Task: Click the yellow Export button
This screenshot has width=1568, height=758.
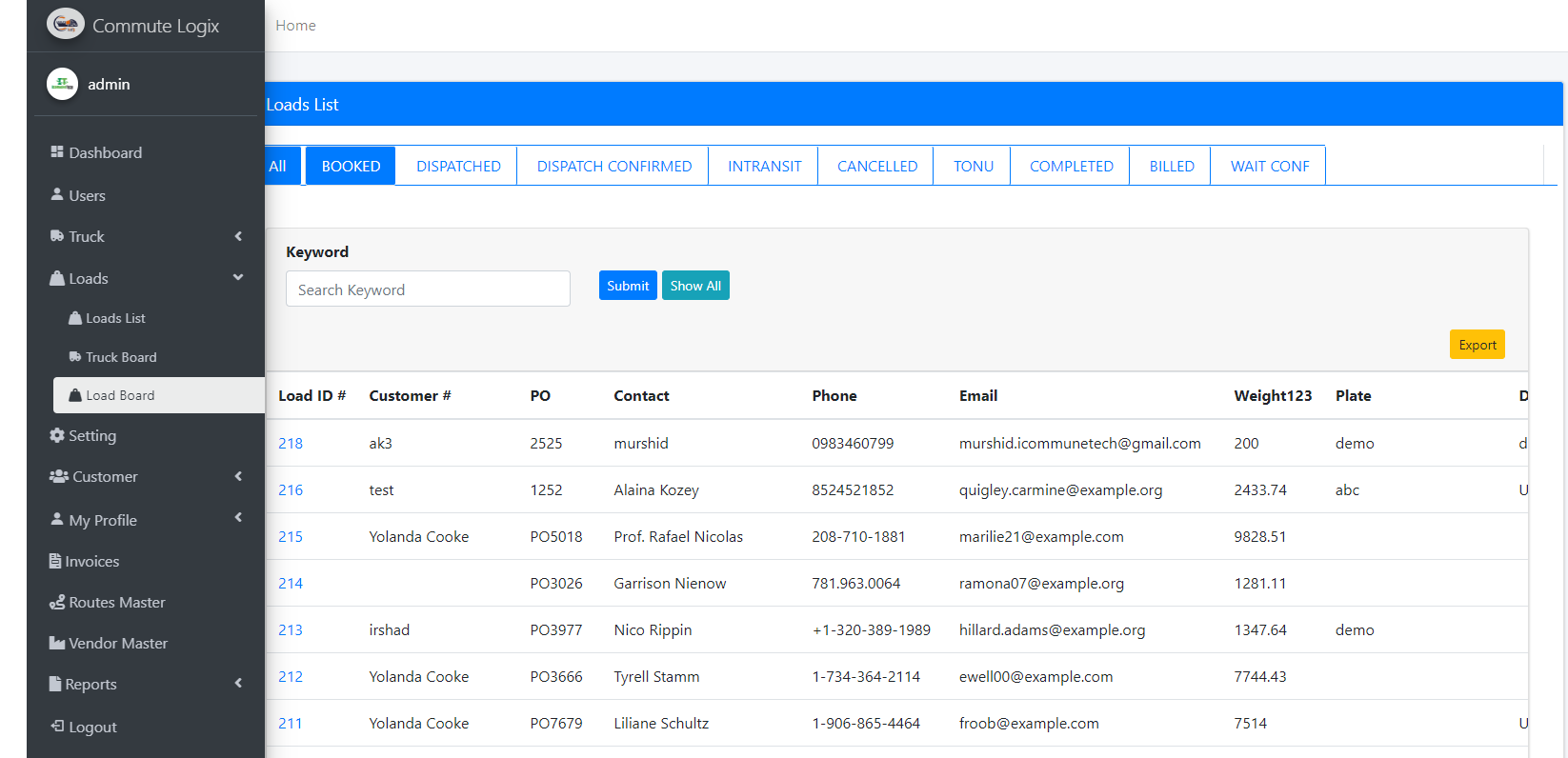Action: pos(1477,345)
